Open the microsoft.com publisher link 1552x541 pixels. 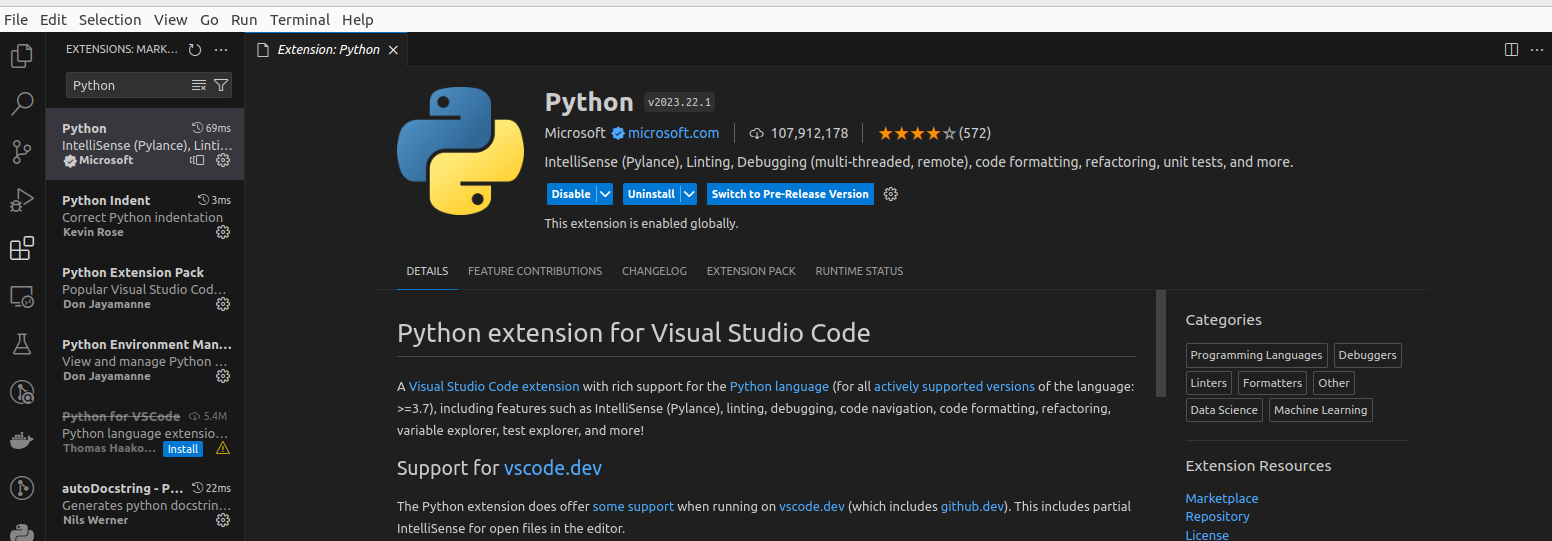click(x=673, y=133)
